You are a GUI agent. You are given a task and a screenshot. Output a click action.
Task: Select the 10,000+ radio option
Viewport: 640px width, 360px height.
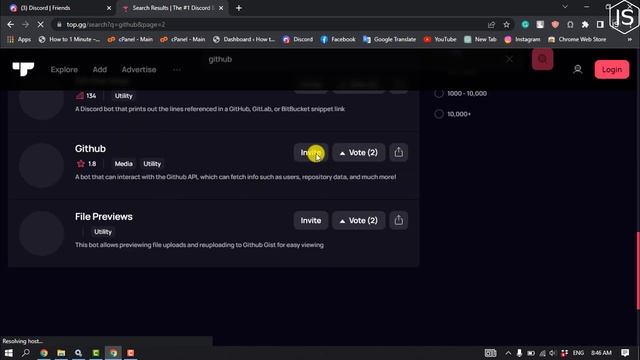pos(439,114)
